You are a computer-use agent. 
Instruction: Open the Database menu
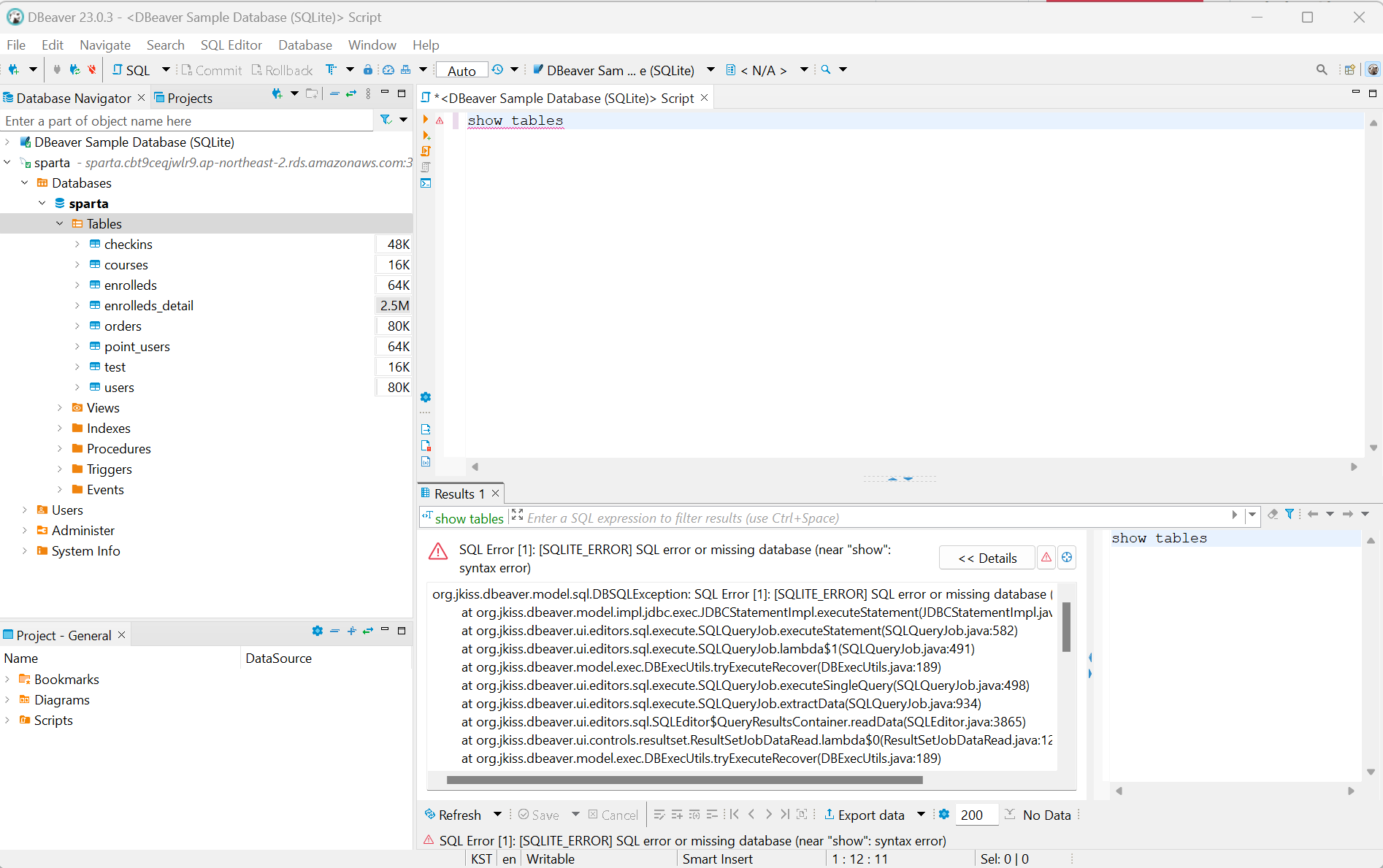tap(305, 45)
